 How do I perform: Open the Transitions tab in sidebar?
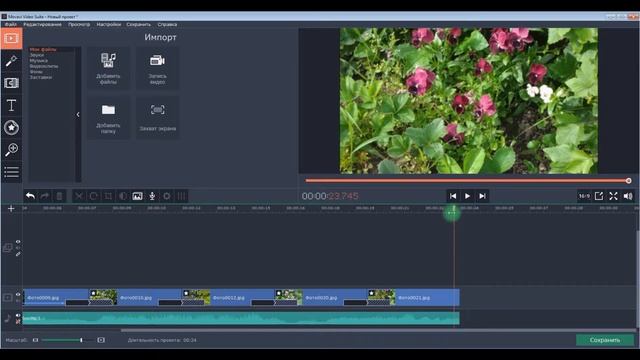click(11, 83)
